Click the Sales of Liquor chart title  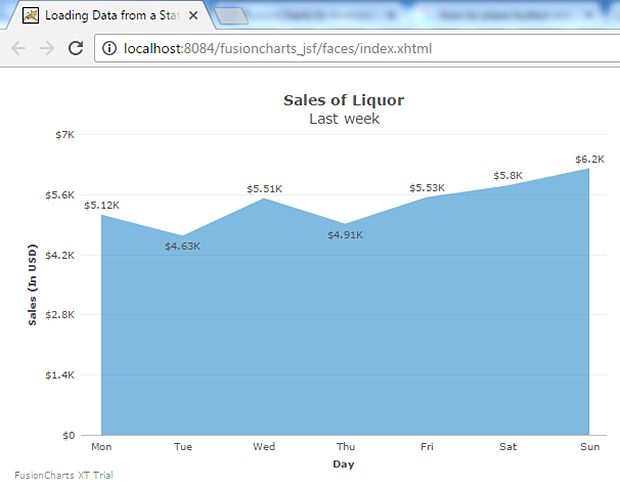(x=344, y=100)
